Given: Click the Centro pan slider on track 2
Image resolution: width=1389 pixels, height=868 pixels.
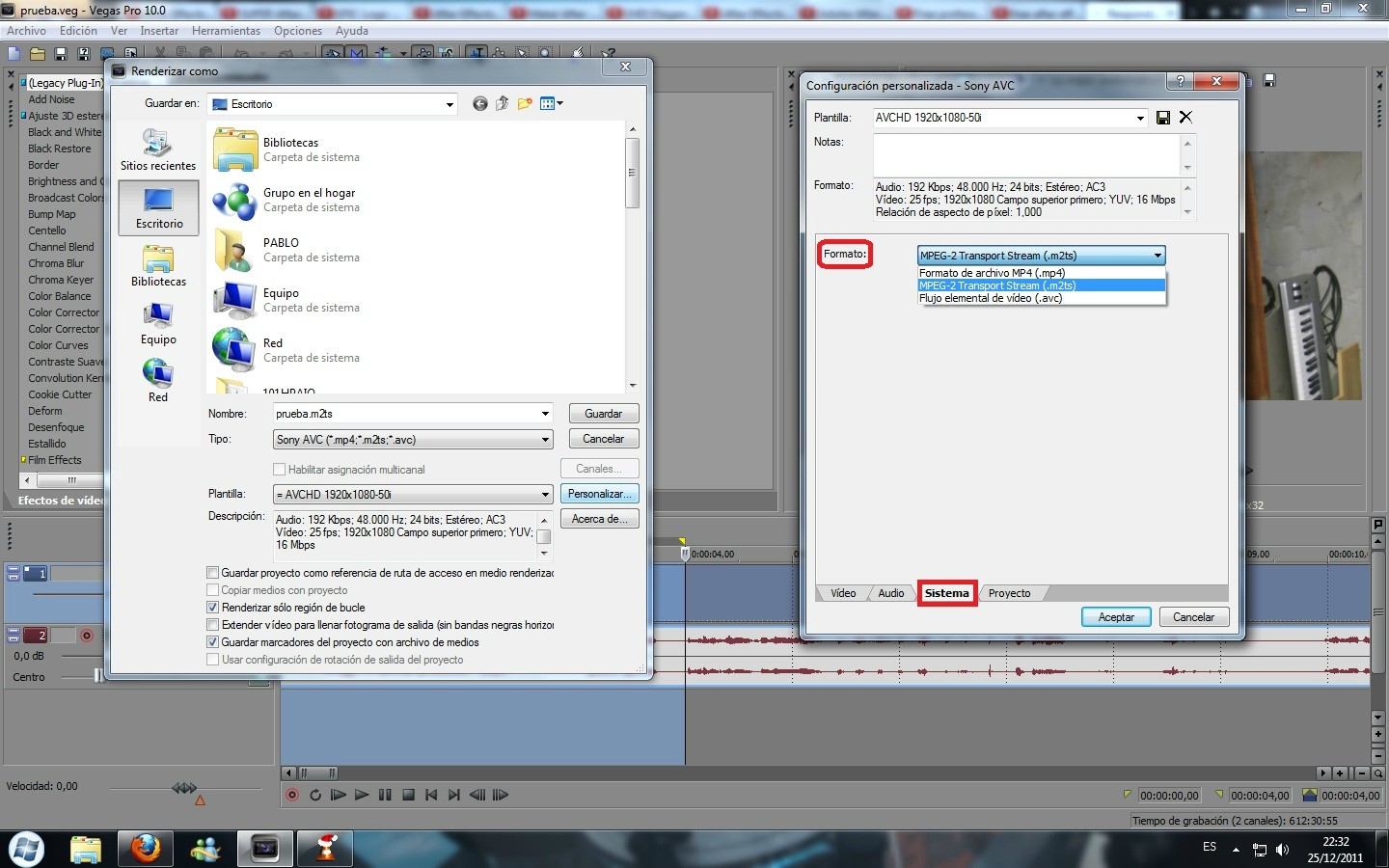Looking at the screenshot, I should [99, 676].
